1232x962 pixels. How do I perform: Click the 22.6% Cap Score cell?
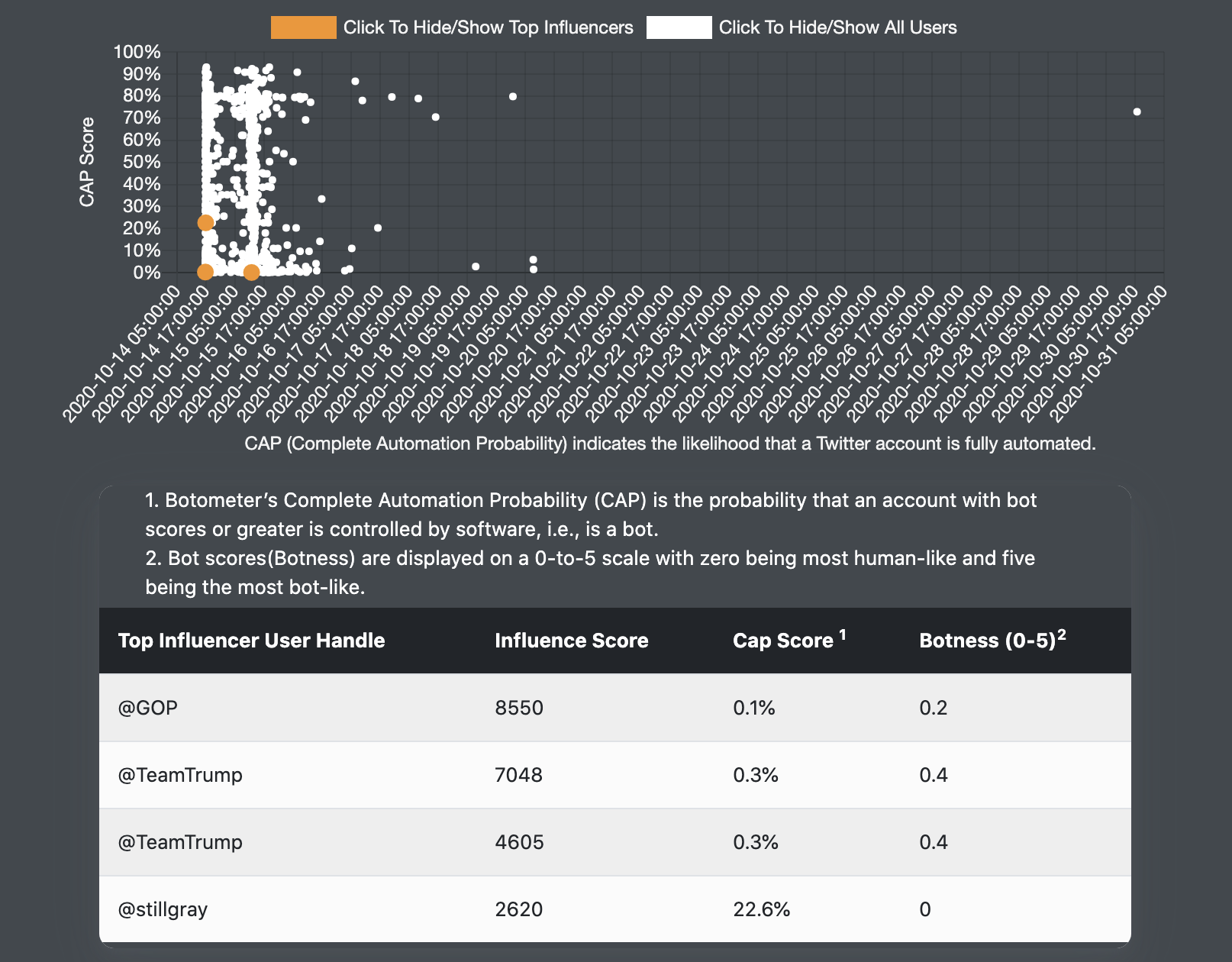[761, 909]
